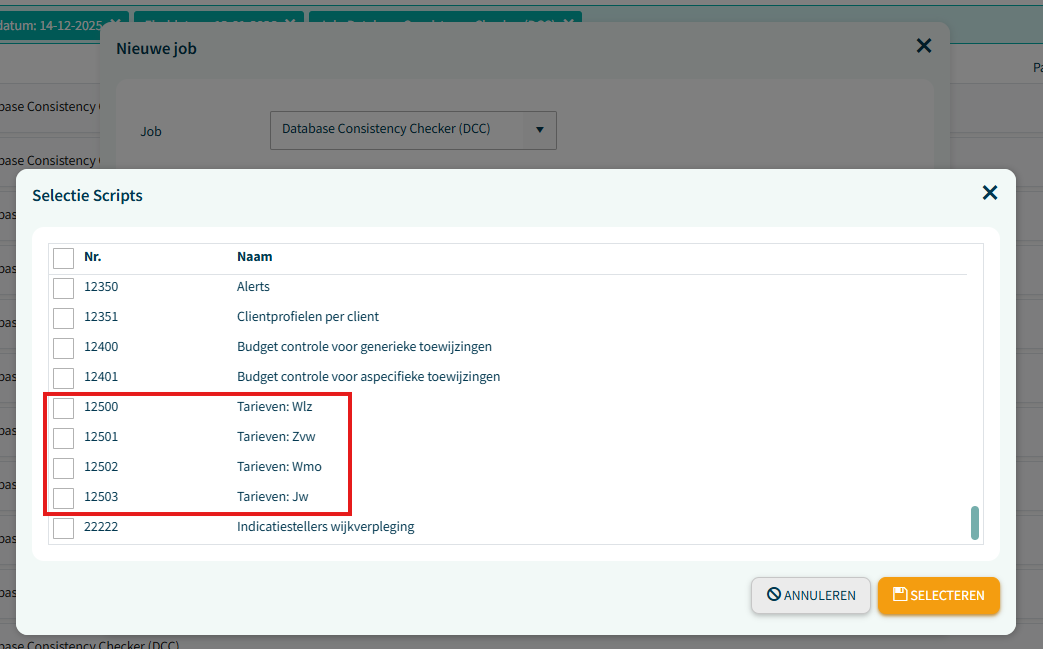Enable script 12400 generic budget control
1043x649 pixels.
pos(64,348)
